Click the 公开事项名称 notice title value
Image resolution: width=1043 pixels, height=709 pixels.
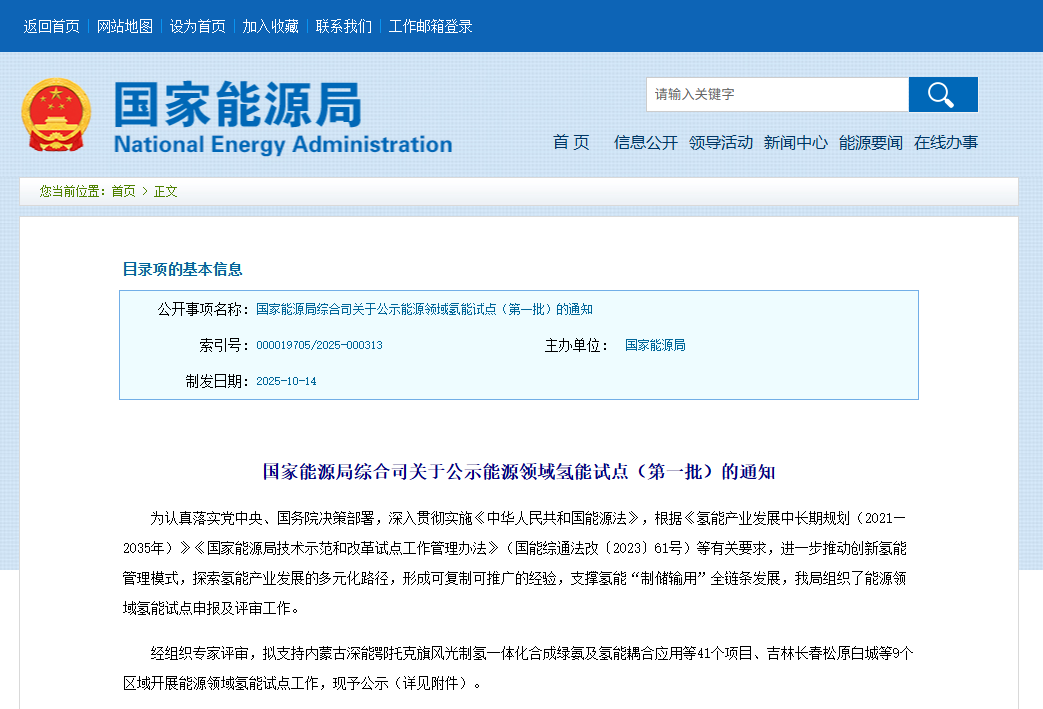[424, 310]
